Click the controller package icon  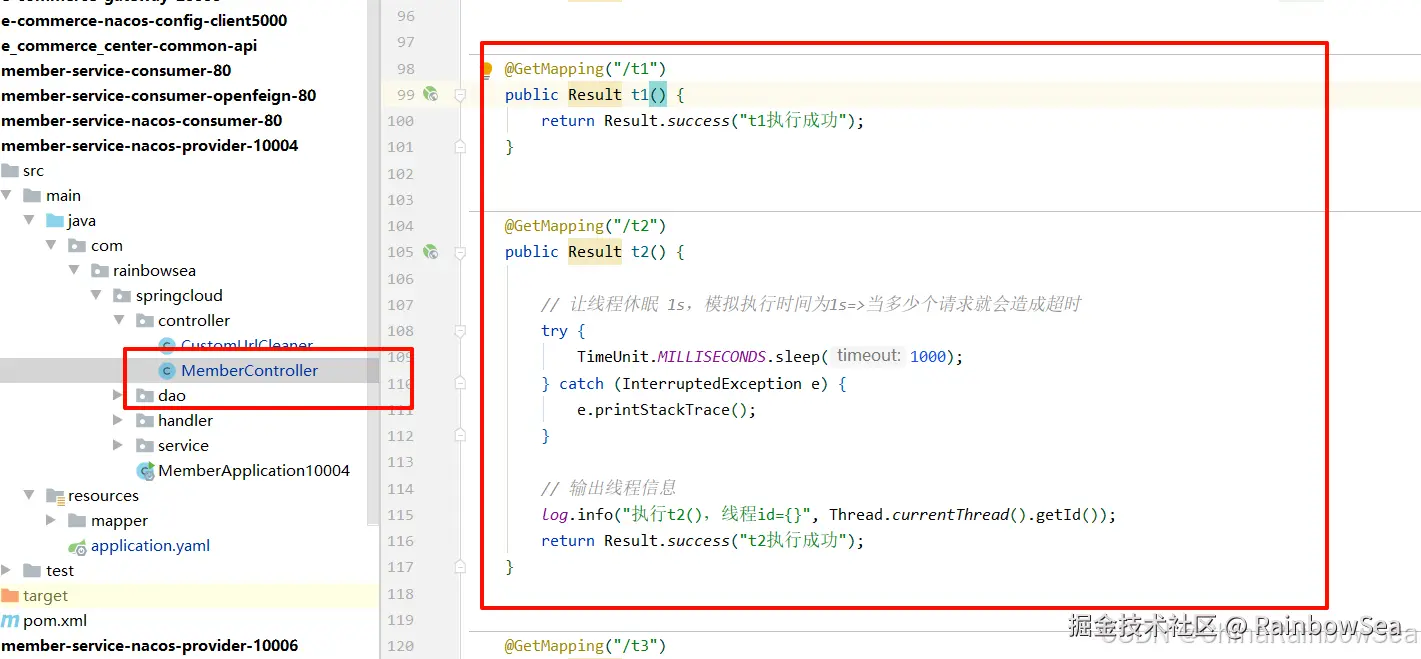click(145, 321)
